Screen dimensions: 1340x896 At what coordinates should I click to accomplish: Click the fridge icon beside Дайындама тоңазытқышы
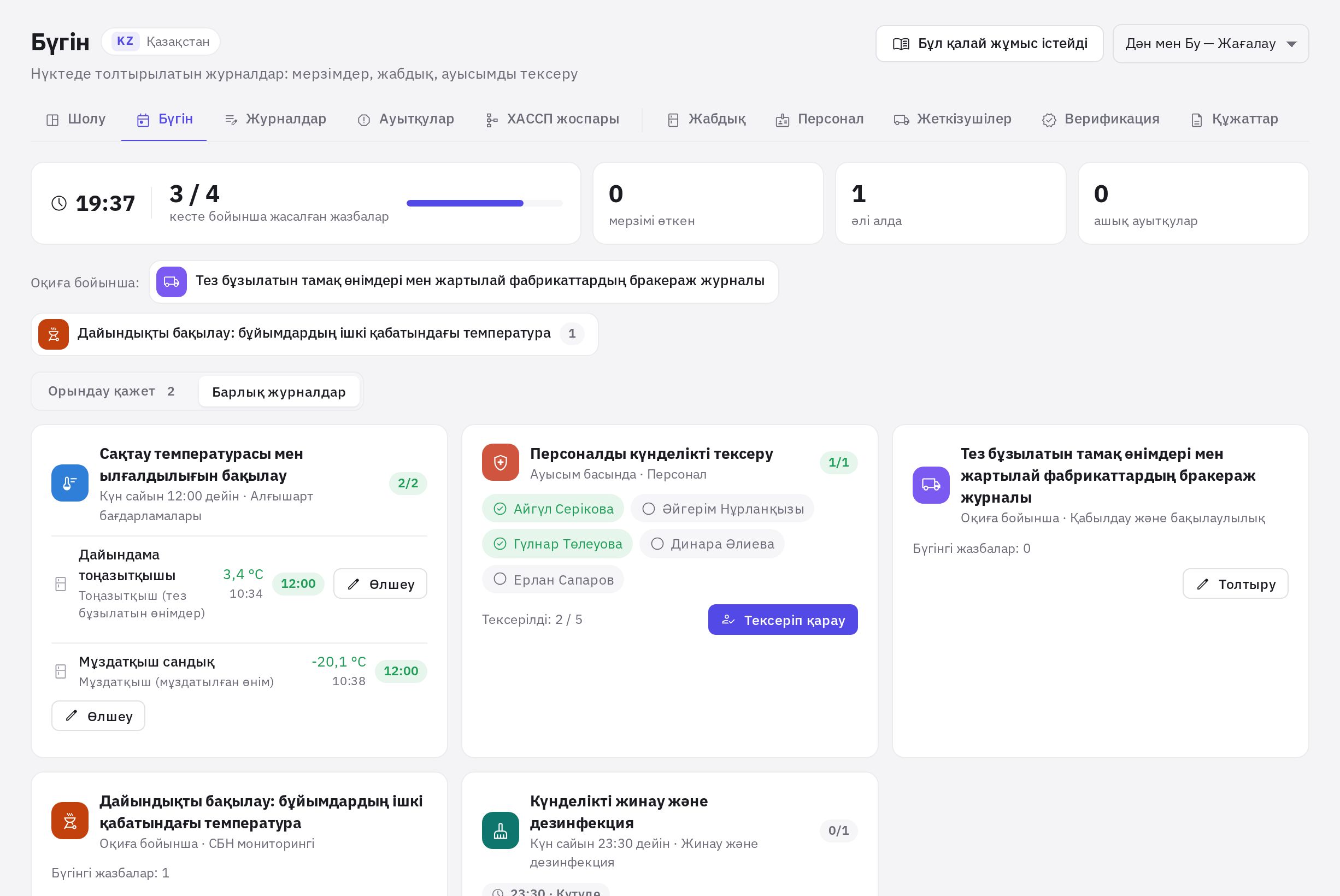[x=61, y=584]
